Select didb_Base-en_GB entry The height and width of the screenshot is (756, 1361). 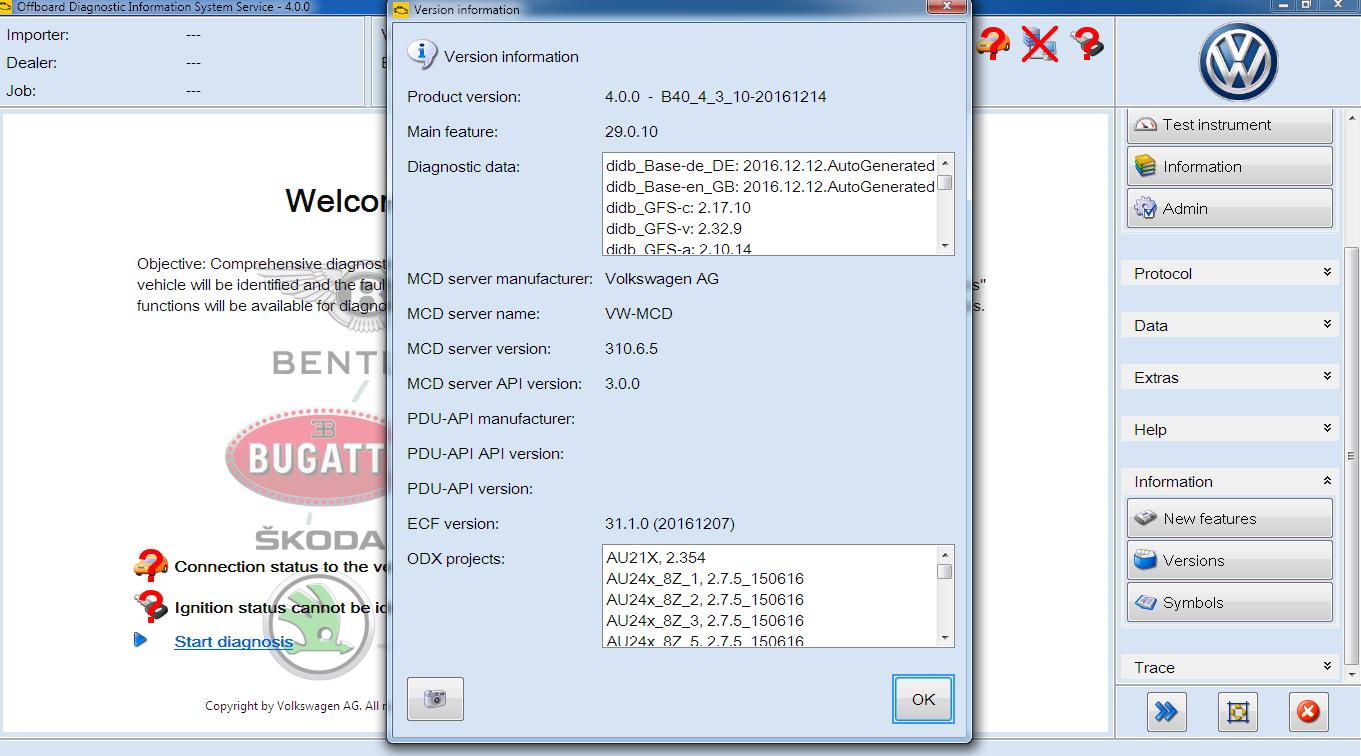click(770, 187)
